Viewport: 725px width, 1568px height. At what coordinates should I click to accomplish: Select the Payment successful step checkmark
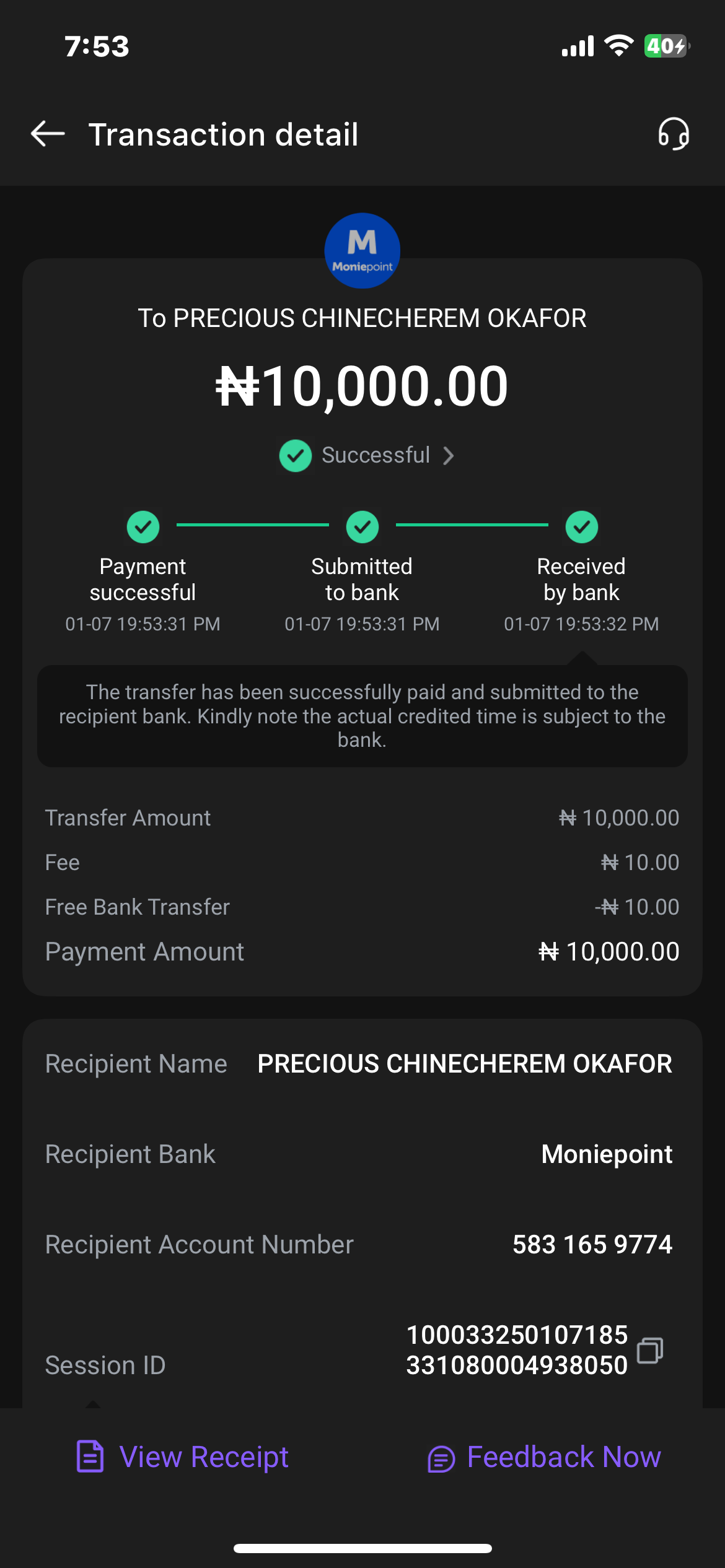click(x=143, y=527)
